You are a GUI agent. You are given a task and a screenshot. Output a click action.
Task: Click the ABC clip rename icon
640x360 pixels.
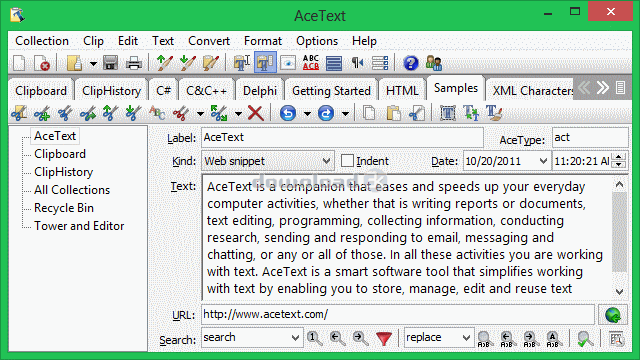(157, 113)
